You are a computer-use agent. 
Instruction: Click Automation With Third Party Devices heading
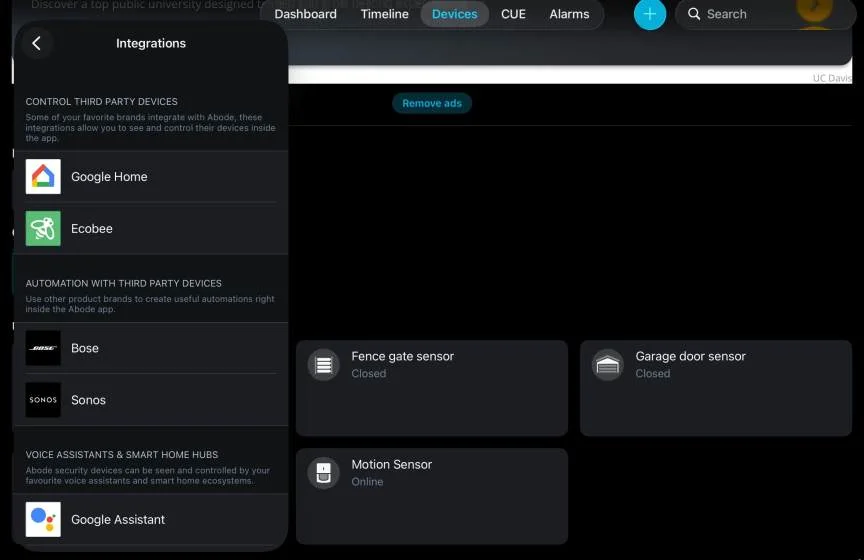tap(123, 283)
